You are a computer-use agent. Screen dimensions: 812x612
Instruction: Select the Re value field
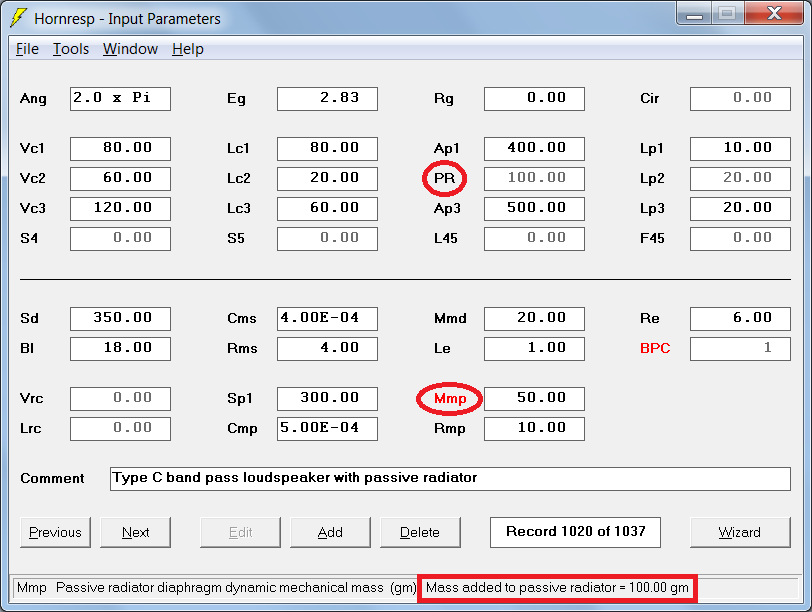click(x=741, y=319)
